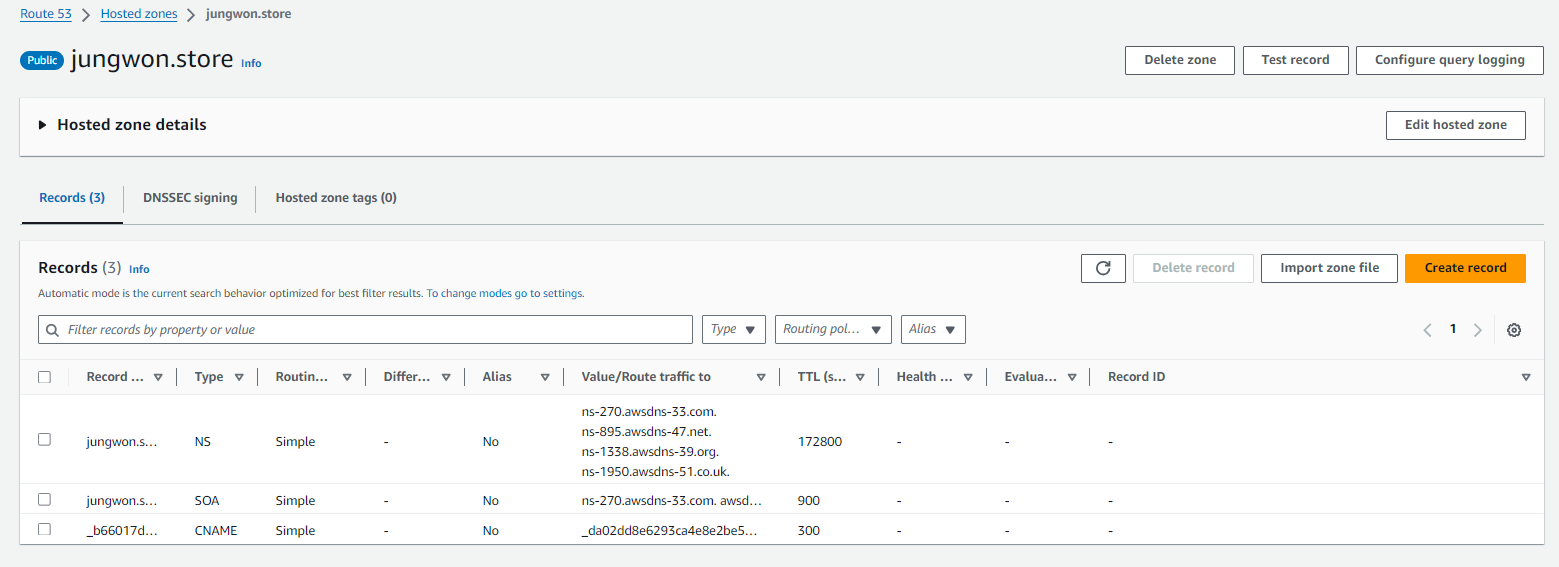Switch to Hosted zone tags (0) tab
Screen dimensions: 1559x567
tap(336, 198)
